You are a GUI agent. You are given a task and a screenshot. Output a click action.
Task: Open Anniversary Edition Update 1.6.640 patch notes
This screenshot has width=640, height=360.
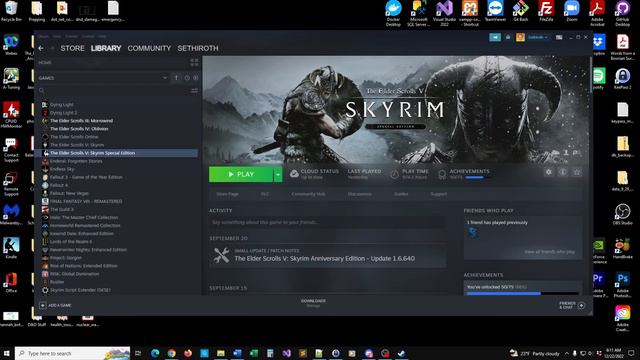pyautogui.click(x=327, y=256)
